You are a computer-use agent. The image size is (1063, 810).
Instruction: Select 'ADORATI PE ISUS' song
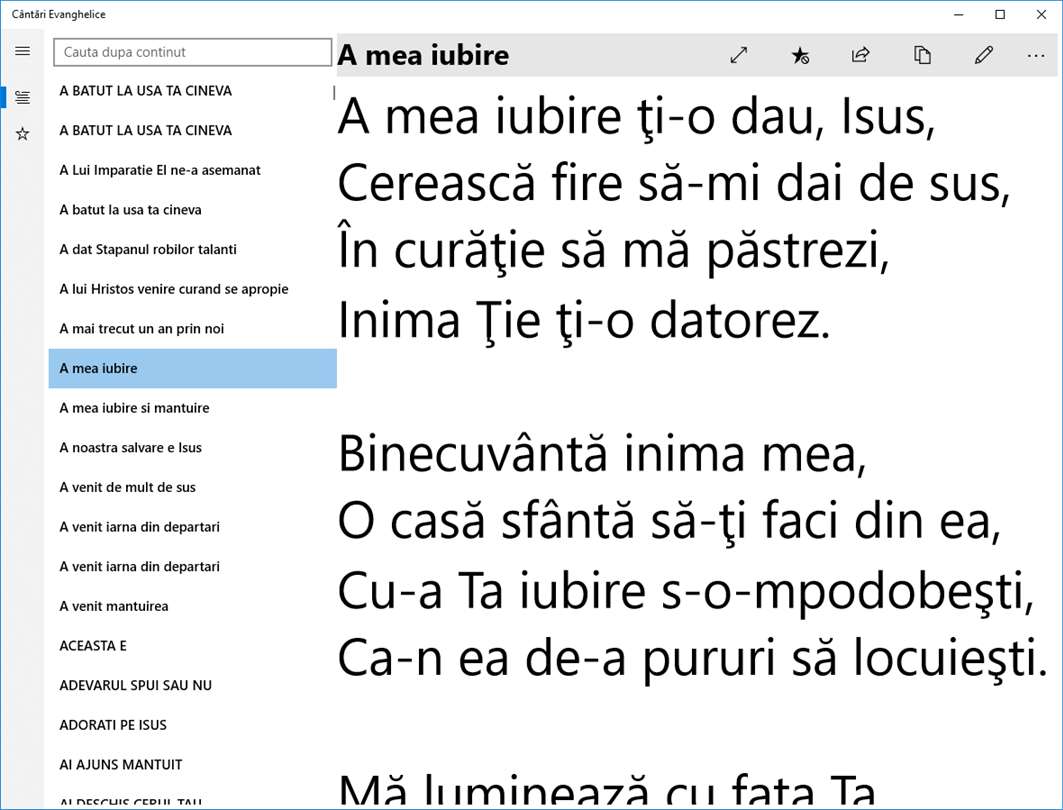point(193,725)
